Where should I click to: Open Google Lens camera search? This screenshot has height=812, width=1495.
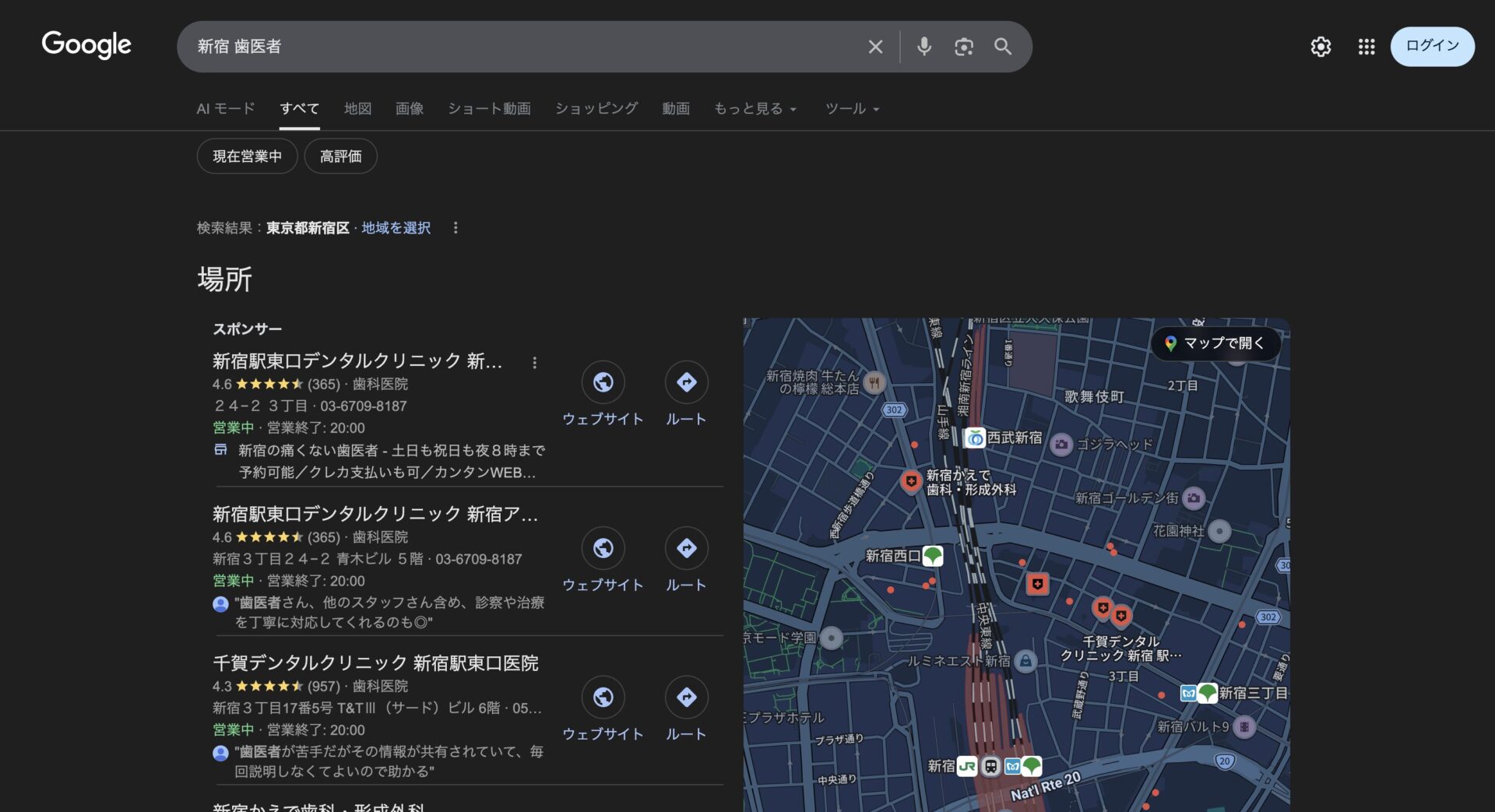pyautogui.click(x=964, y=47)
